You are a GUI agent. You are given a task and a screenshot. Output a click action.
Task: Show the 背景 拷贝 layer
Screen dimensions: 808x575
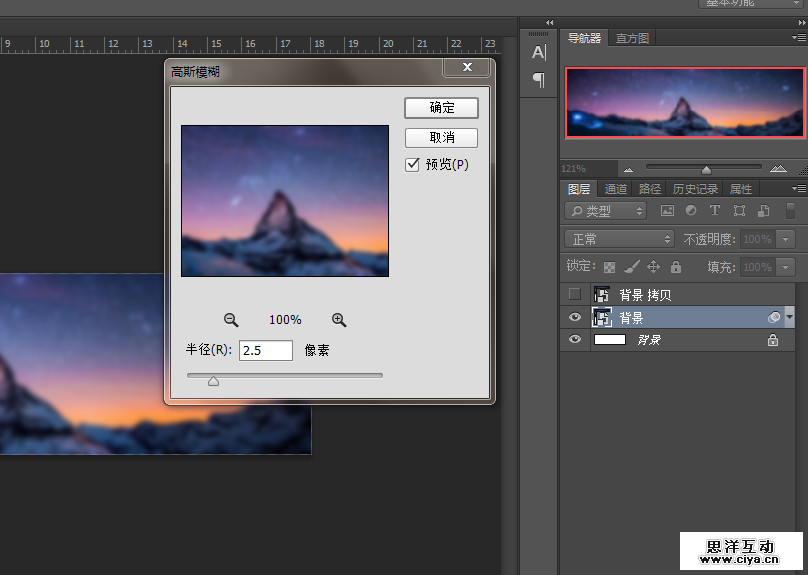coord(574,294)
